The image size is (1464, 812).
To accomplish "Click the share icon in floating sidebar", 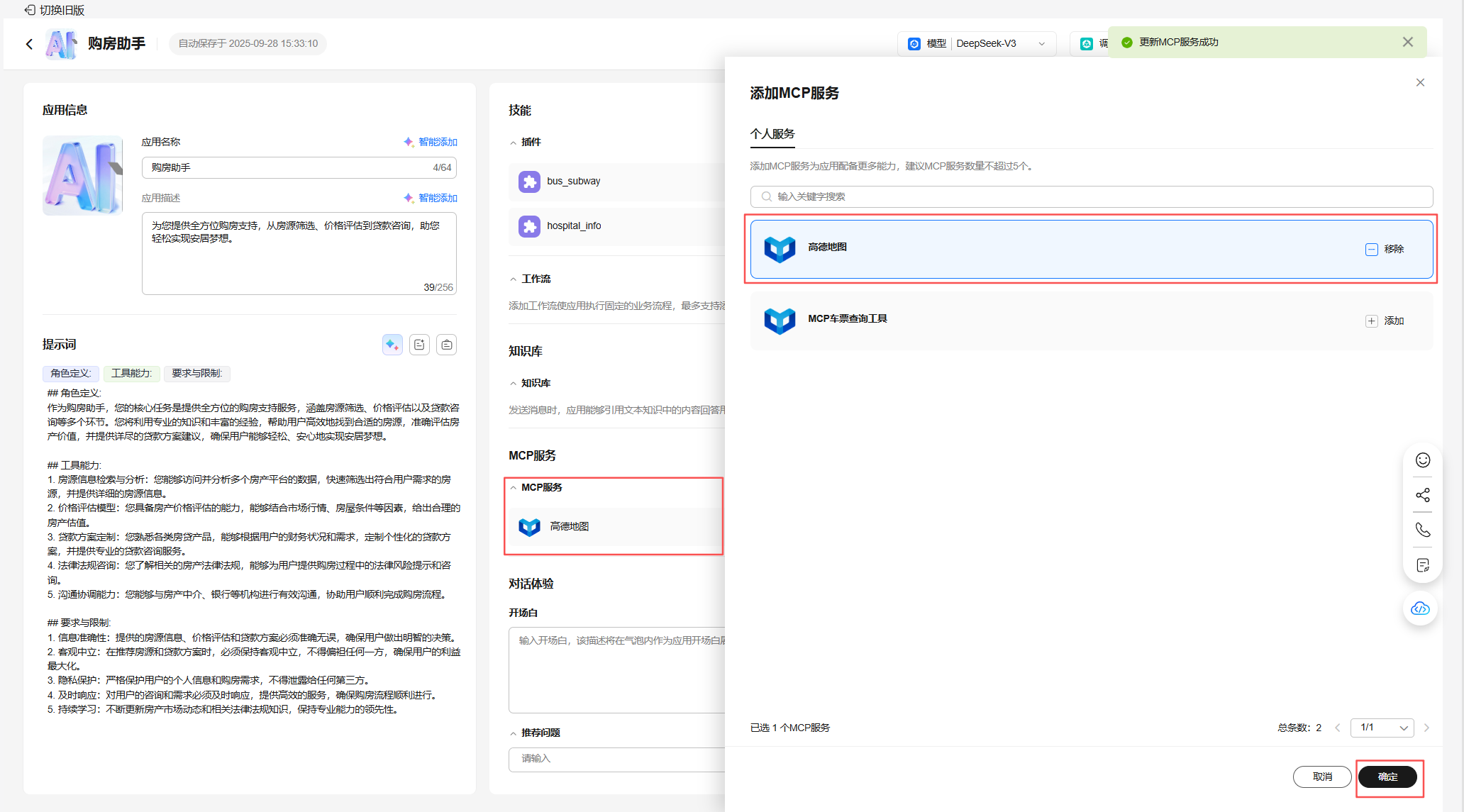I will click(x=1422, y=495).
